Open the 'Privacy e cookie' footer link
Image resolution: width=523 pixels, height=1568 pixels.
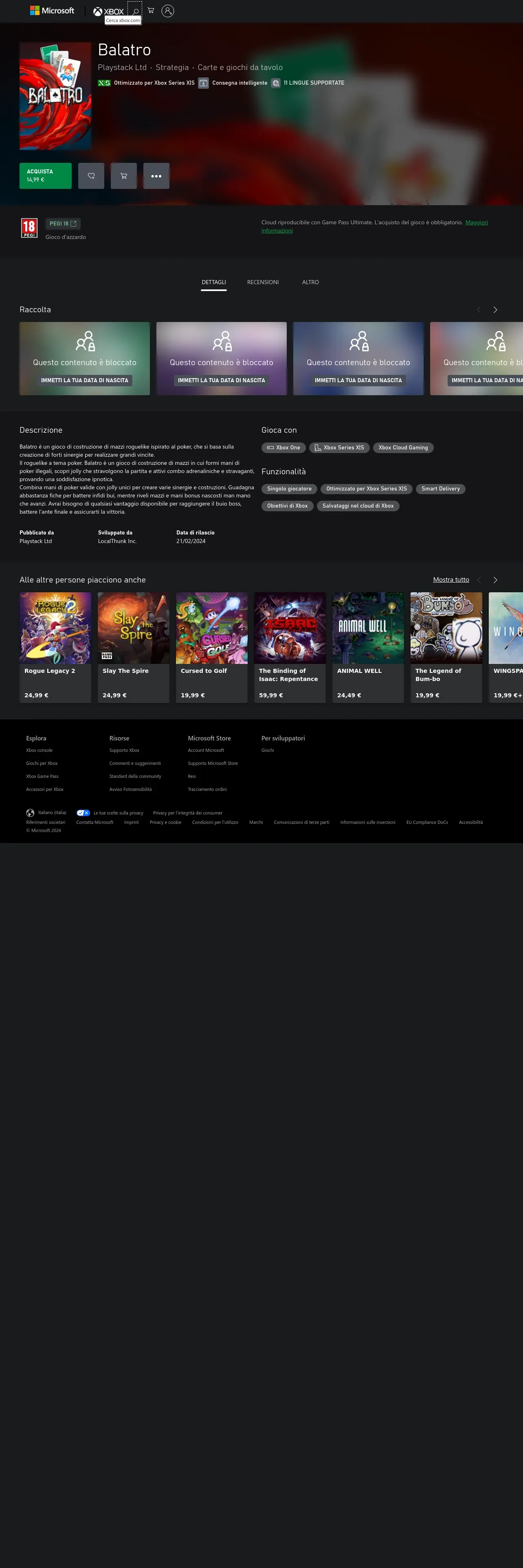(x=166, y=822)
